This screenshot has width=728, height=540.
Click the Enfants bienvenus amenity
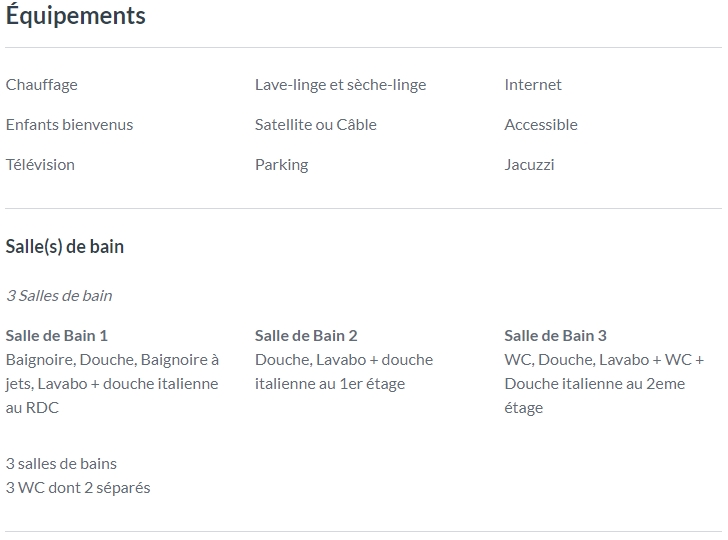coord(69,124)
